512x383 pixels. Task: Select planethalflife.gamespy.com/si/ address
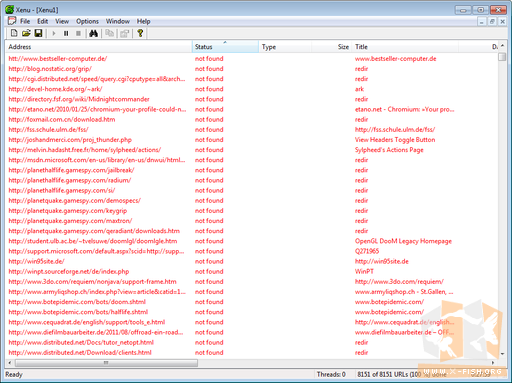(x=62, y=190)
